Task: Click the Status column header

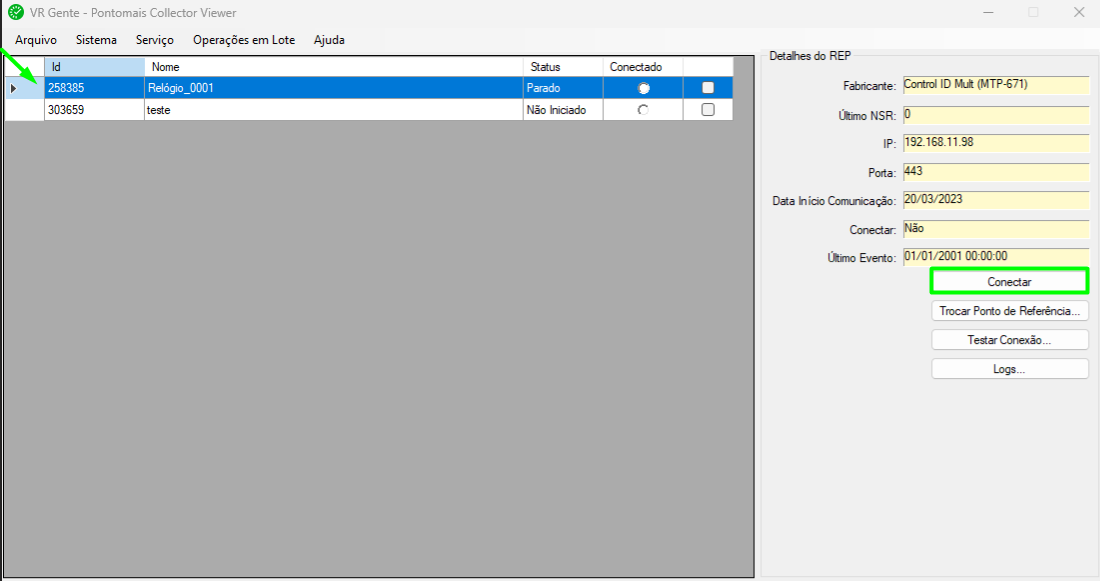Action: click(562, 67)
